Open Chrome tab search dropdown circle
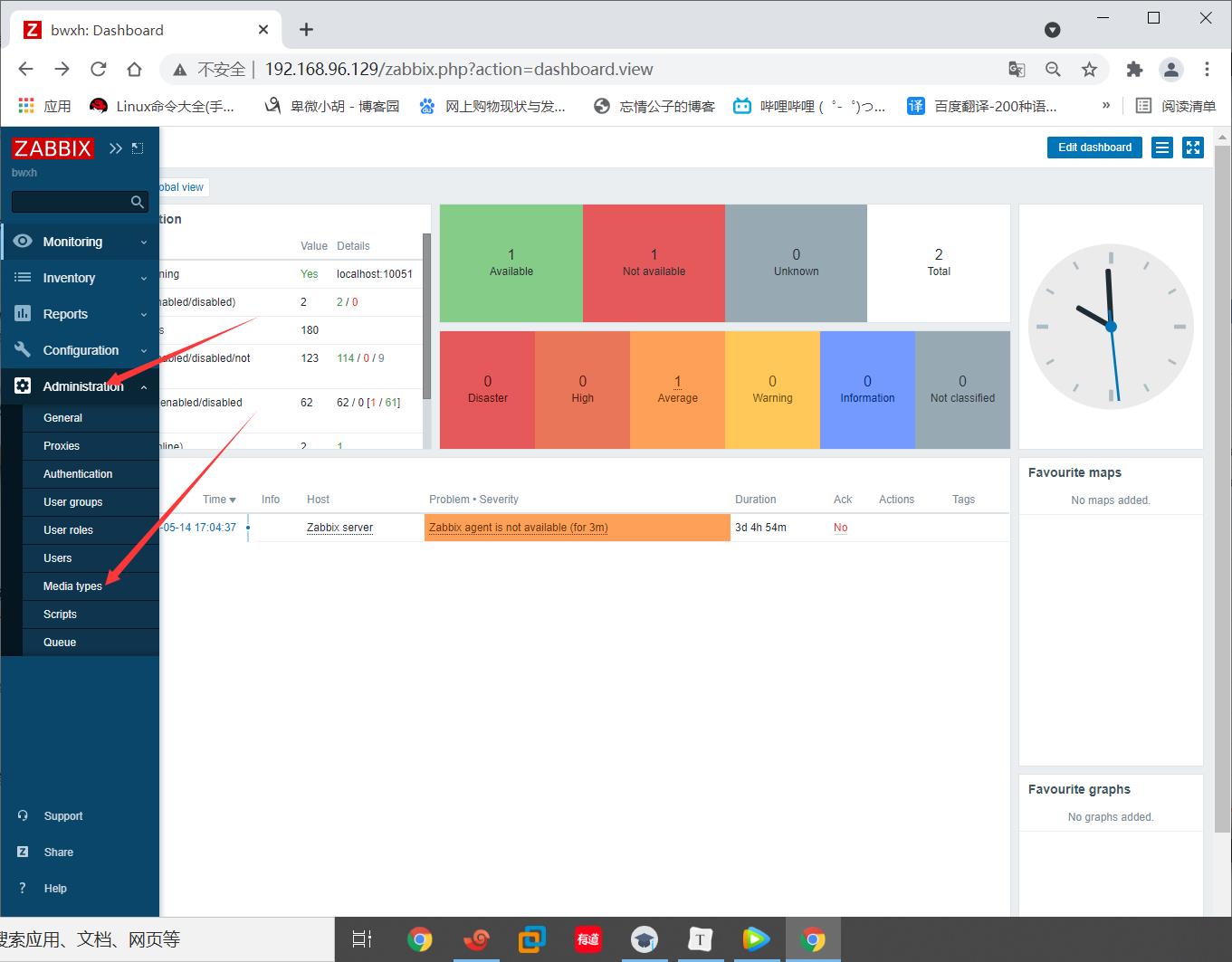The height and width of the screenshot is (962, 1232). point(1052,30)
